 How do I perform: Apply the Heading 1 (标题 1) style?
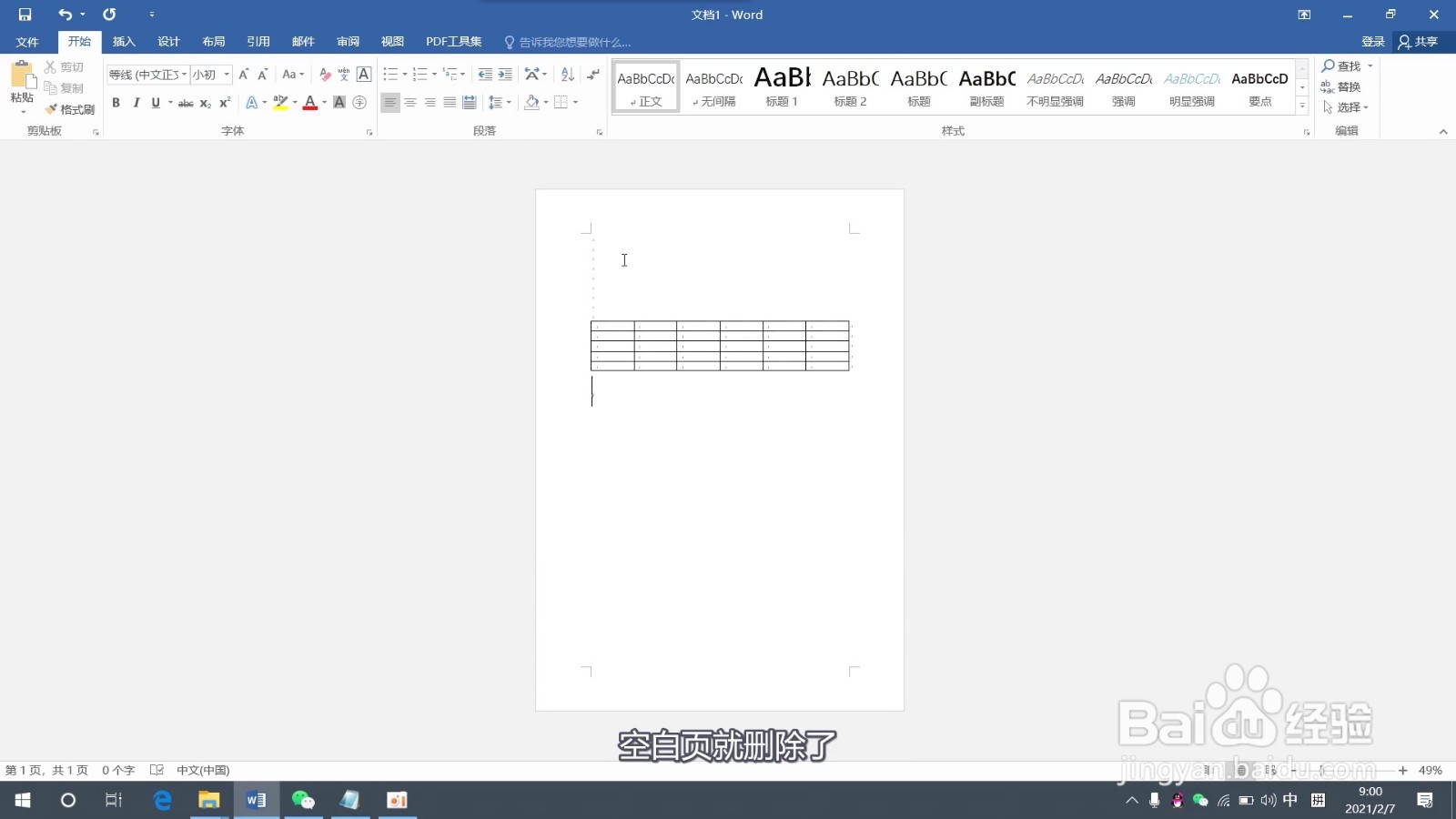click(782, 87)
